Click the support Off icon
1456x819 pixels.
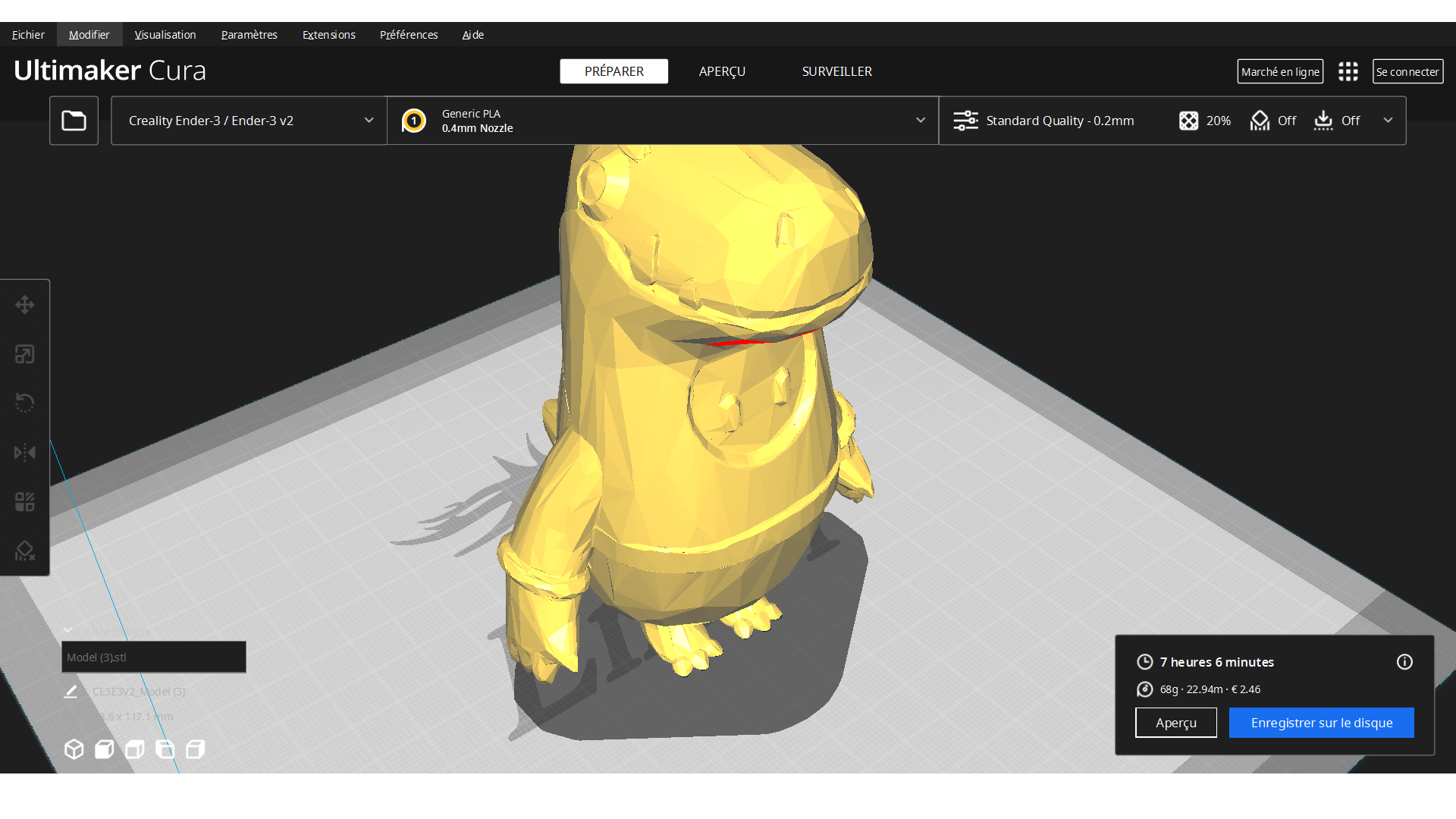click(1260, 121)
